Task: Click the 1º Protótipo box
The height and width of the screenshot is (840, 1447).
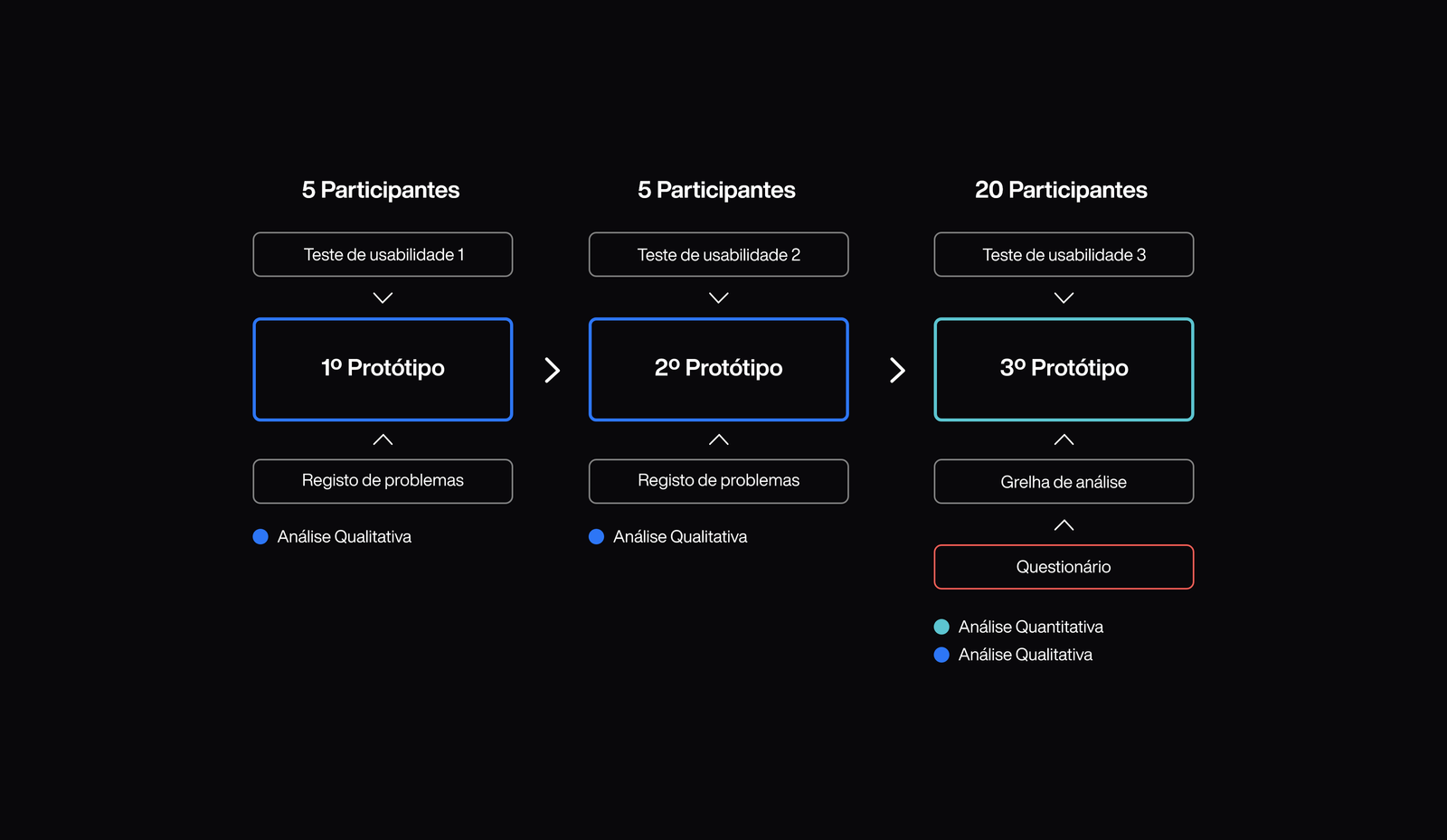Action: (383, 369)
